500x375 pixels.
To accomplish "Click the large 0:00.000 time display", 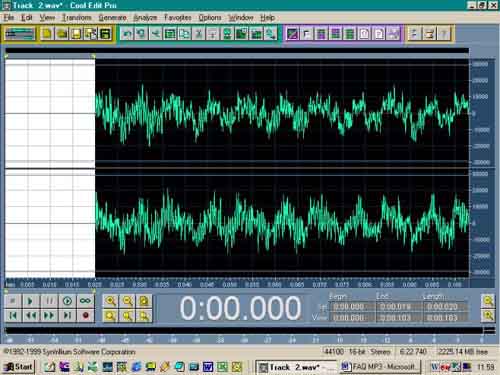I will point(240,308).
